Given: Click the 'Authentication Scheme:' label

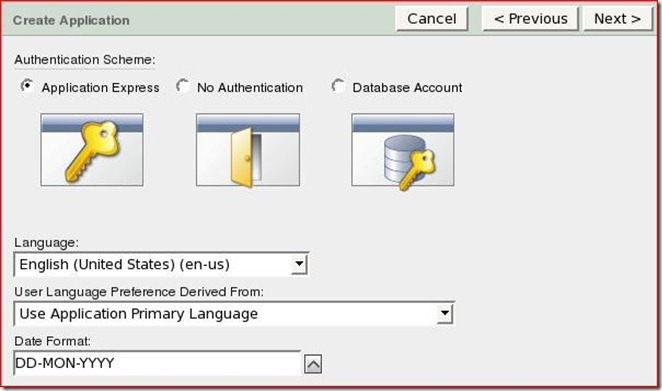Looking at the screenshot, I should 85,60.
